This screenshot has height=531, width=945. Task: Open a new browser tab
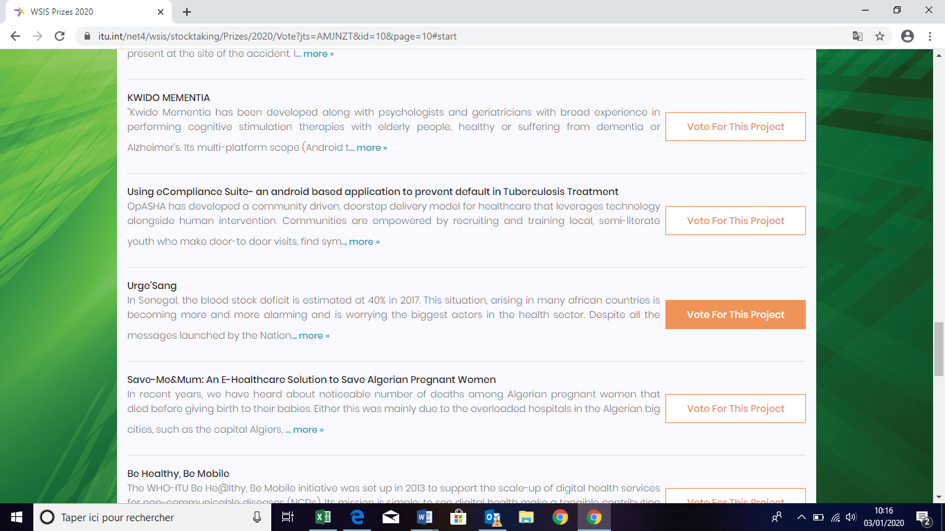click(x=187, y=12)
